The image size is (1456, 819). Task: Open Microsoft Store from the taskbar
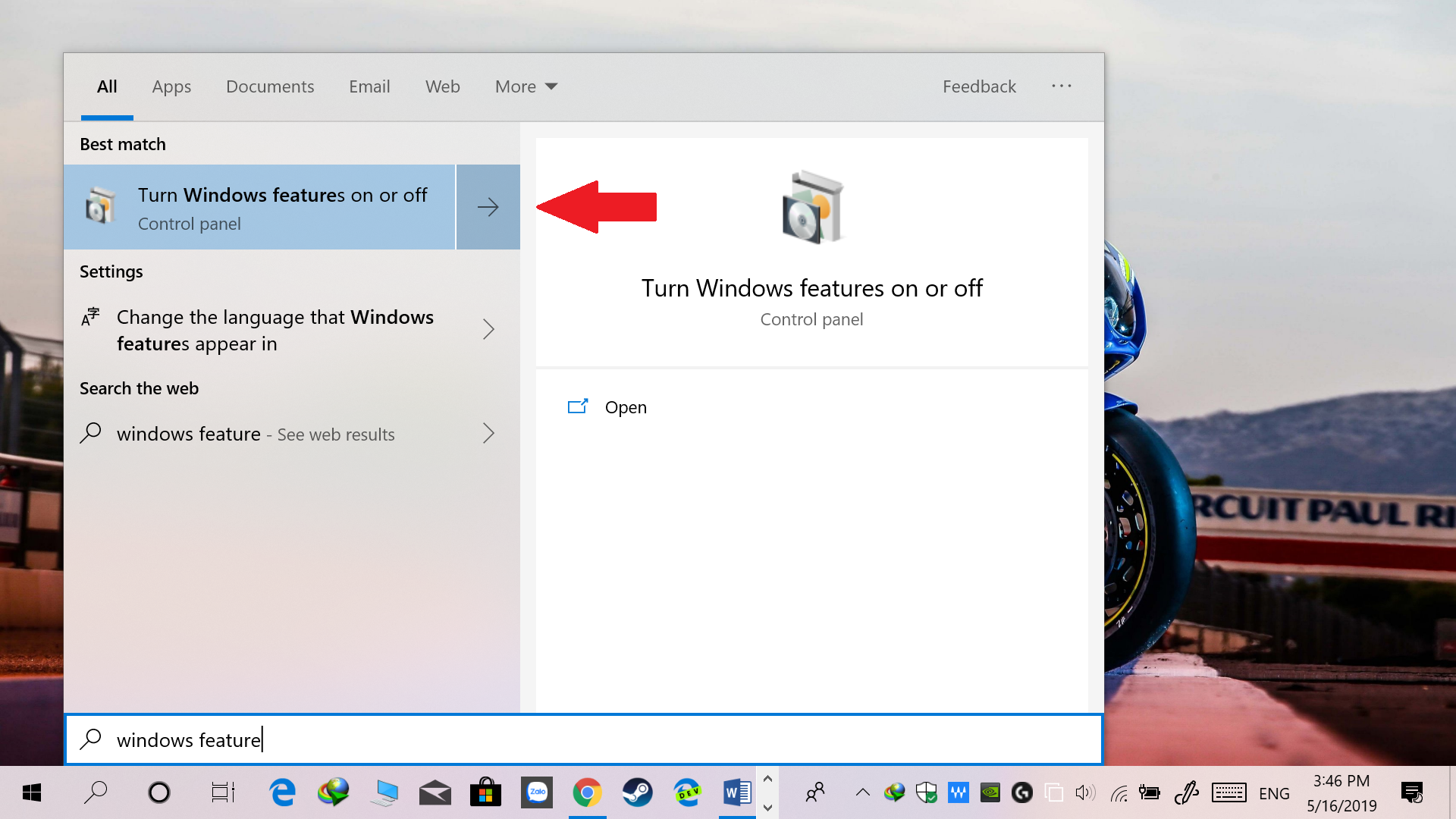coord(486,793)
